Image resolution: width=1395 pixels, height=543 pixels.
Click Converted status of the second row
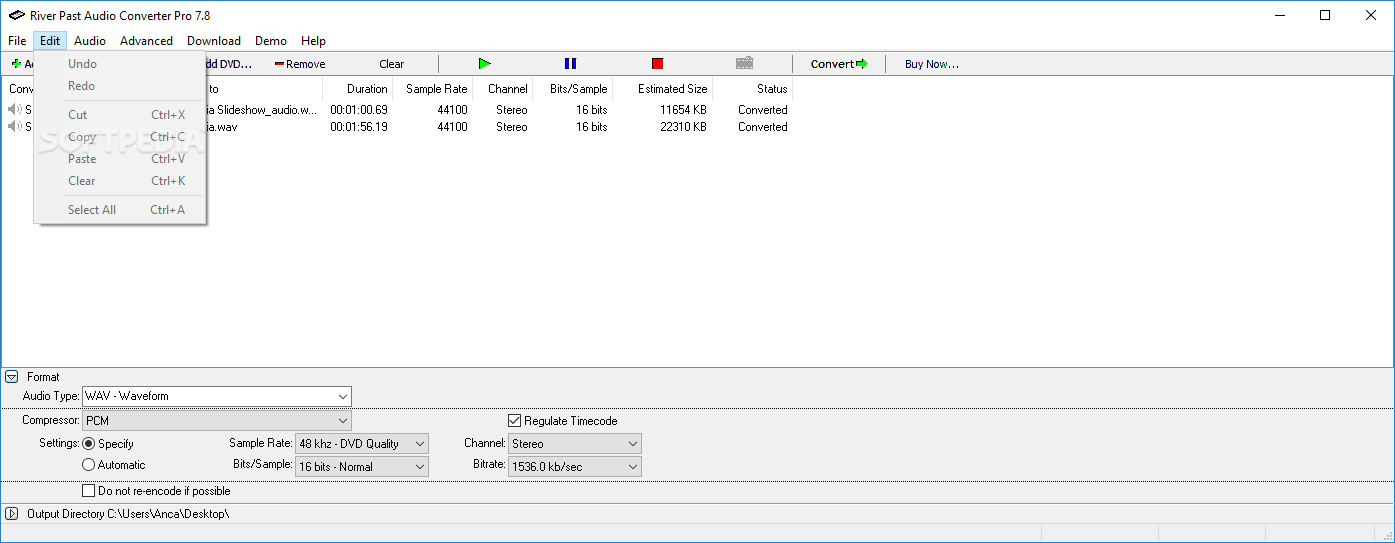[x=763, y=127]
